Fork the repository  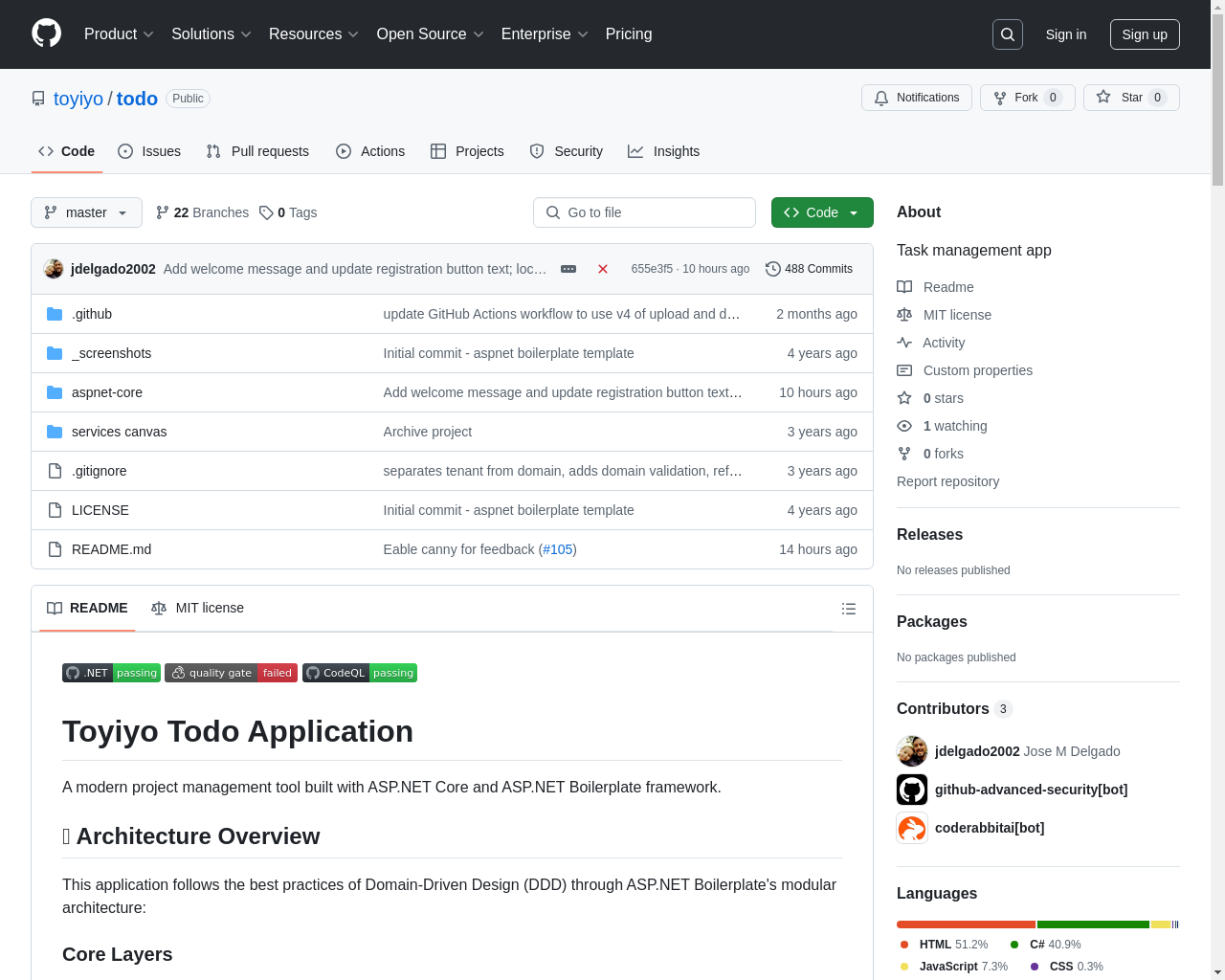coord(1027,98)
